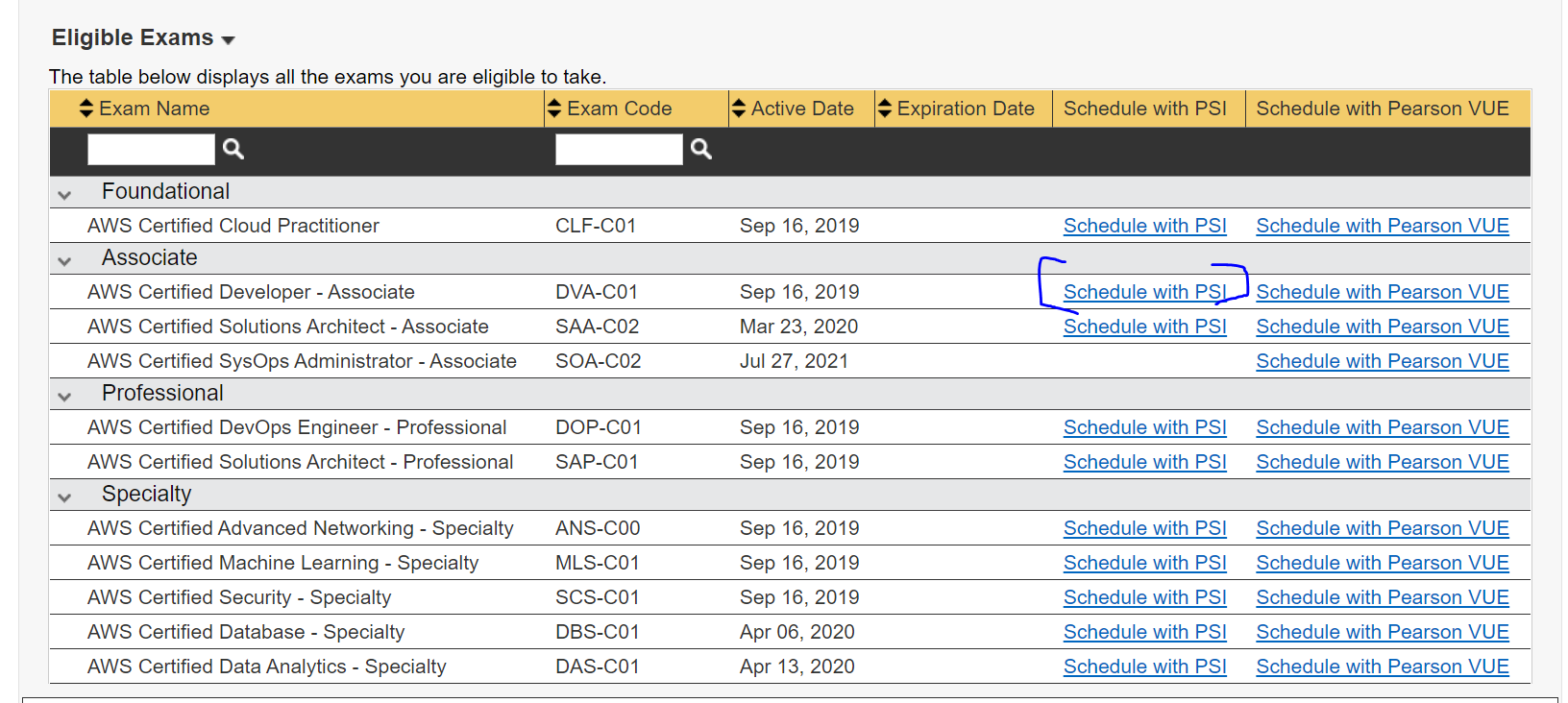Select exam code SAP-C01
The height and width of the screenshot is (703, 1568).
pos(597,462)
